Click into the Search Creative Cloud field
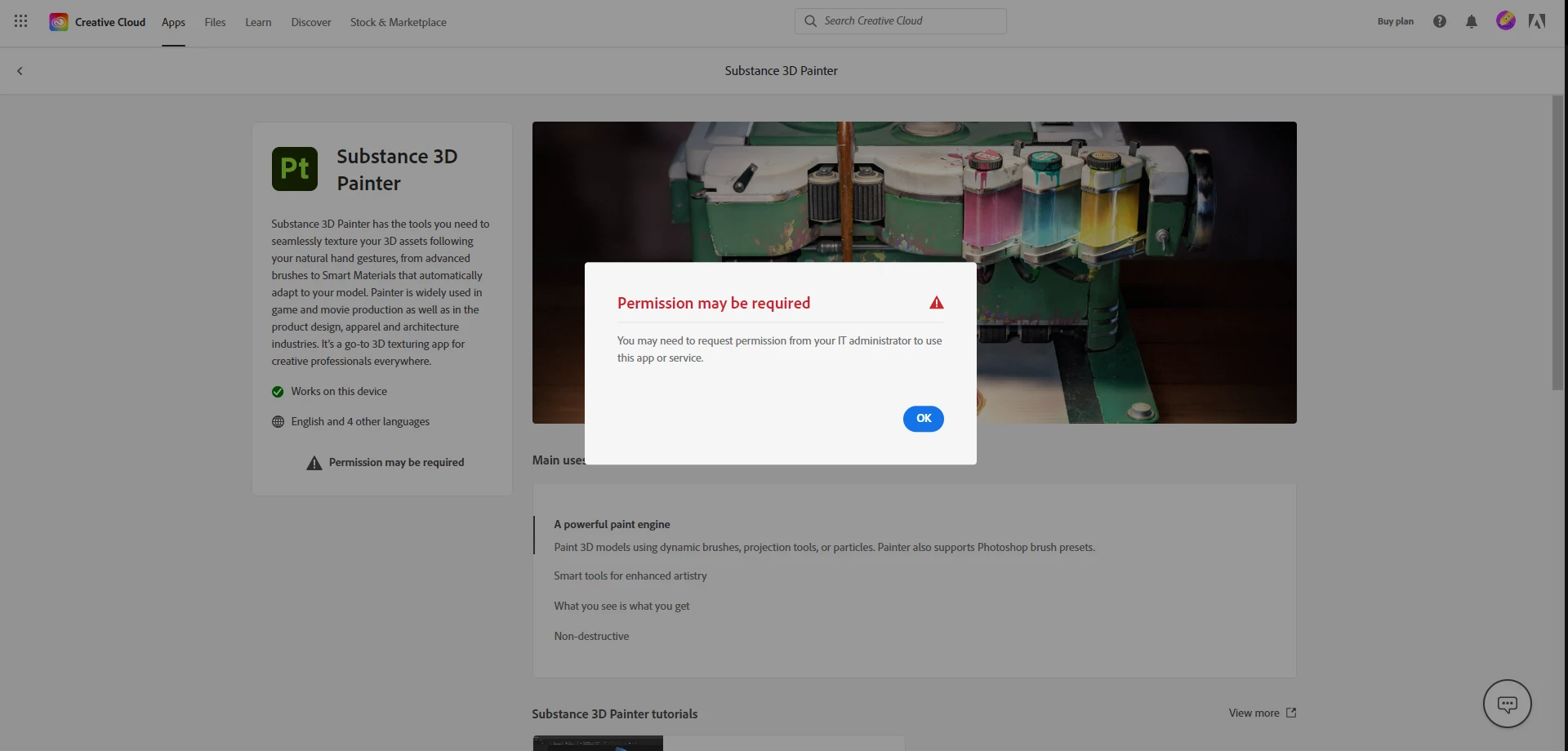 coord(901,21)
